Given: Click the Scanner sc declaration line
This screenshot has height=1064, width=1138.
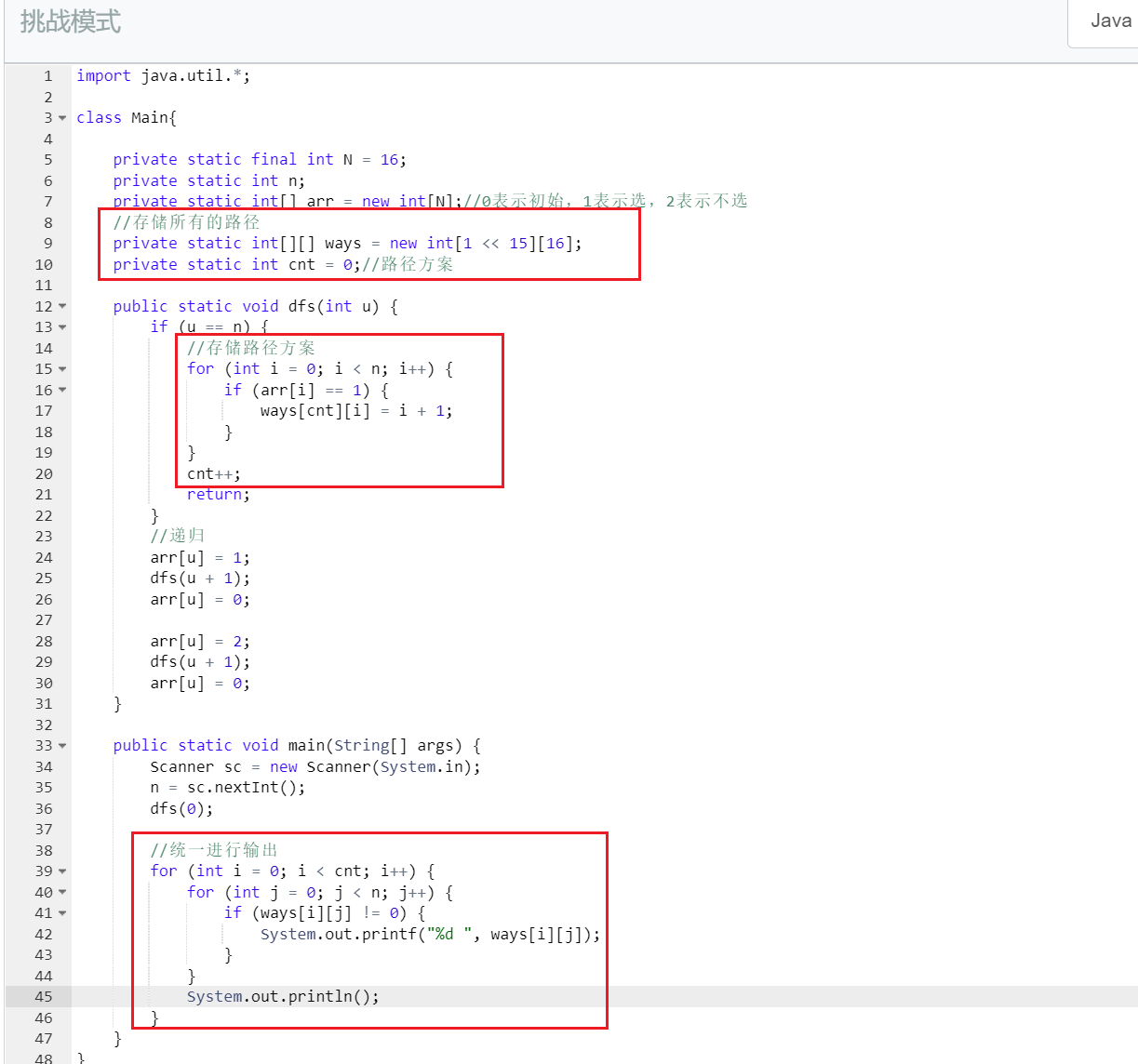Looking at the screenshot, I should pos(315,766).
